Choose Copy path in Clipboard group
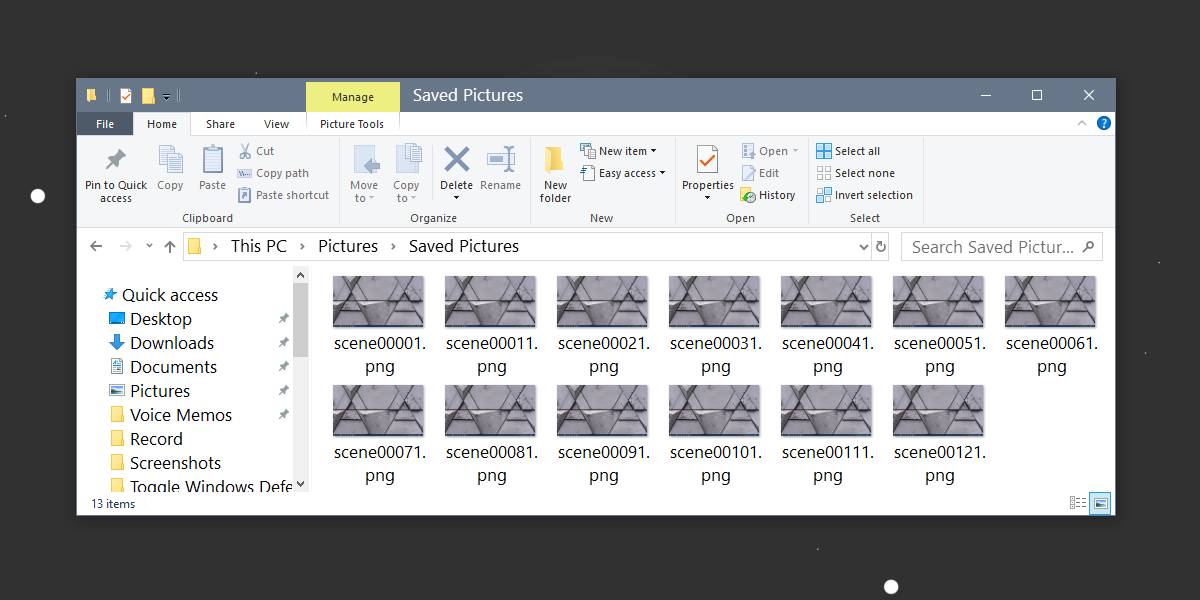This screenshot has width=1200, height=600. tap(273, 173)
